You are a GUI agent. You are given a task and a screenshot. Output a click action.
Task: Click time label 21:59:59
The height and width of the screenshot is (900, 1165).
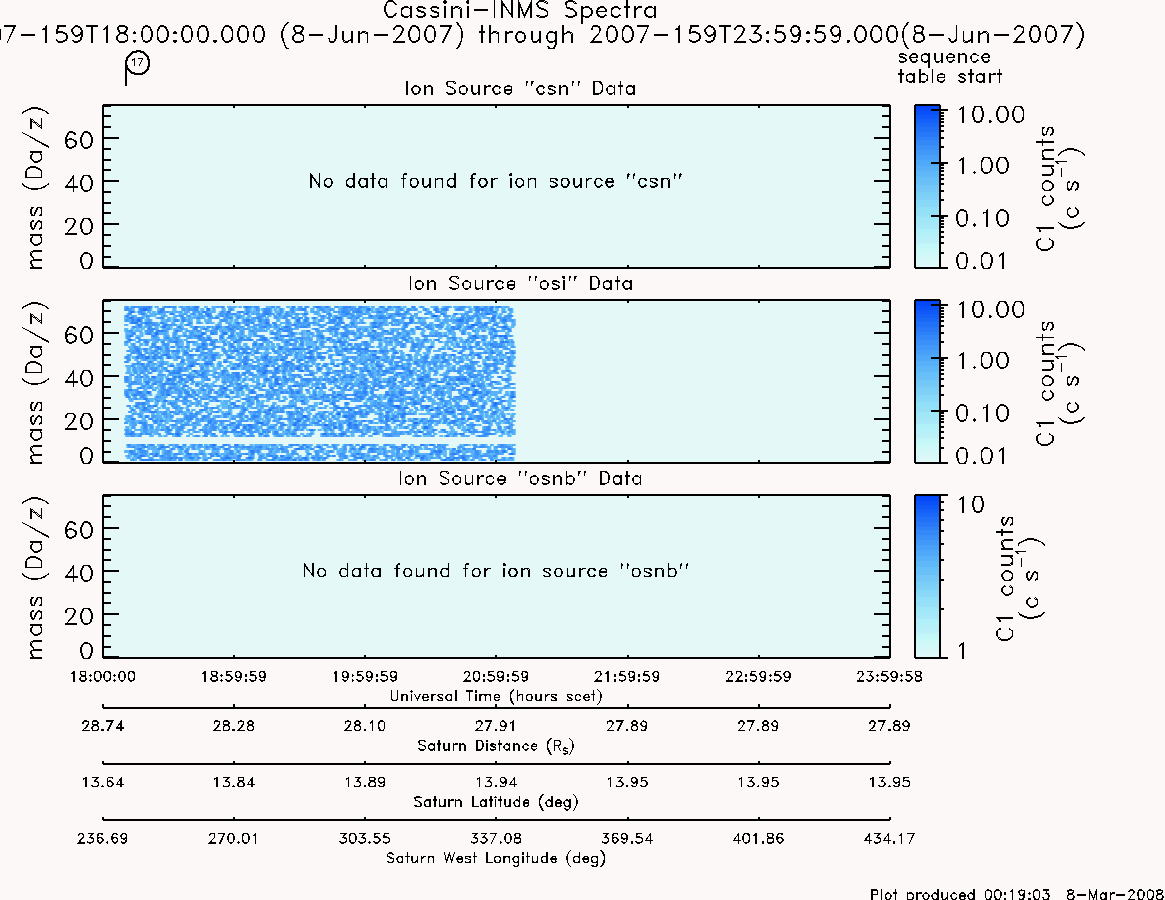click(x=627, y=676)
